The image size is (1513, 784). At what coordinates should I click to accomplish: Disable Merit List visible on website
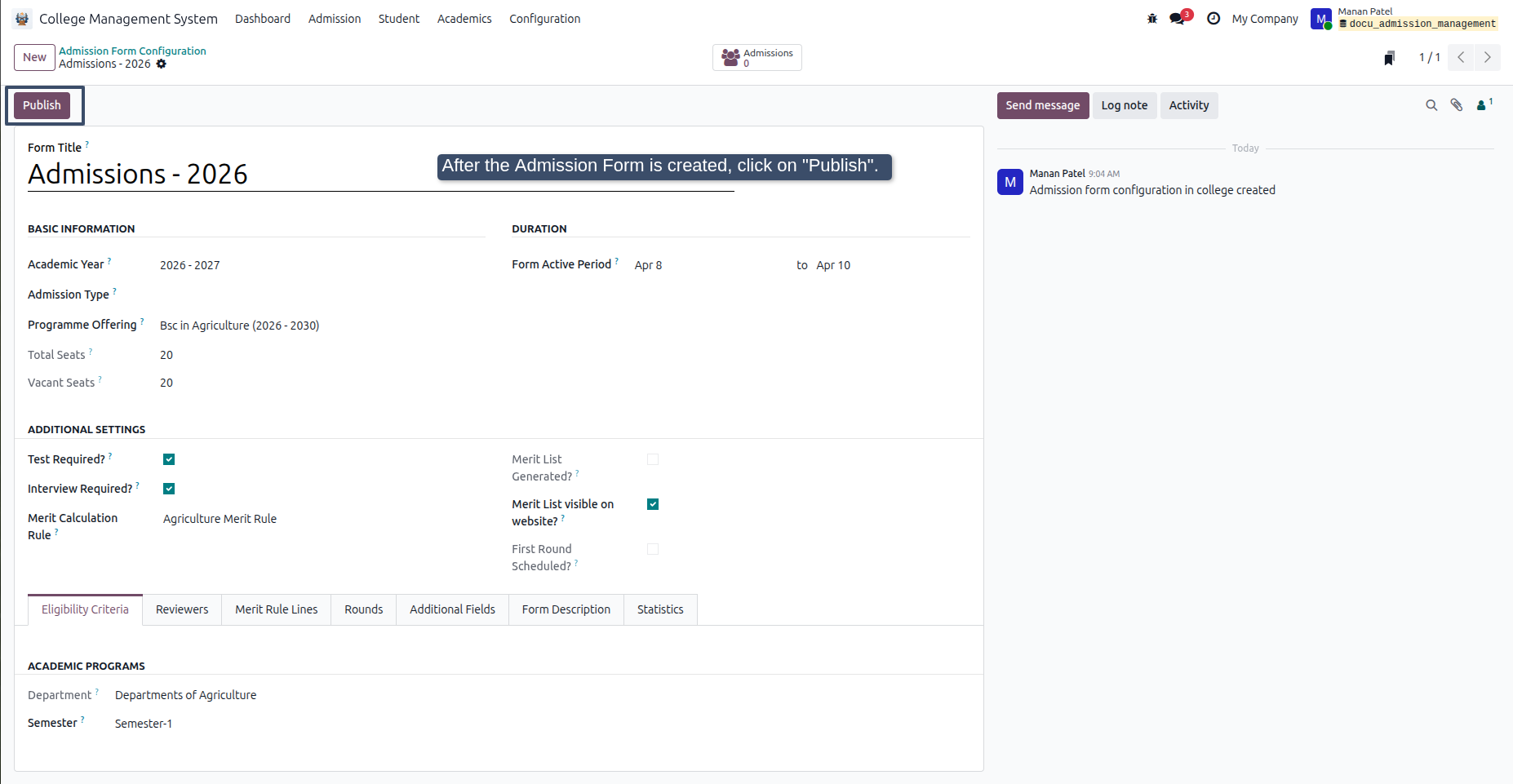point(653,504)
